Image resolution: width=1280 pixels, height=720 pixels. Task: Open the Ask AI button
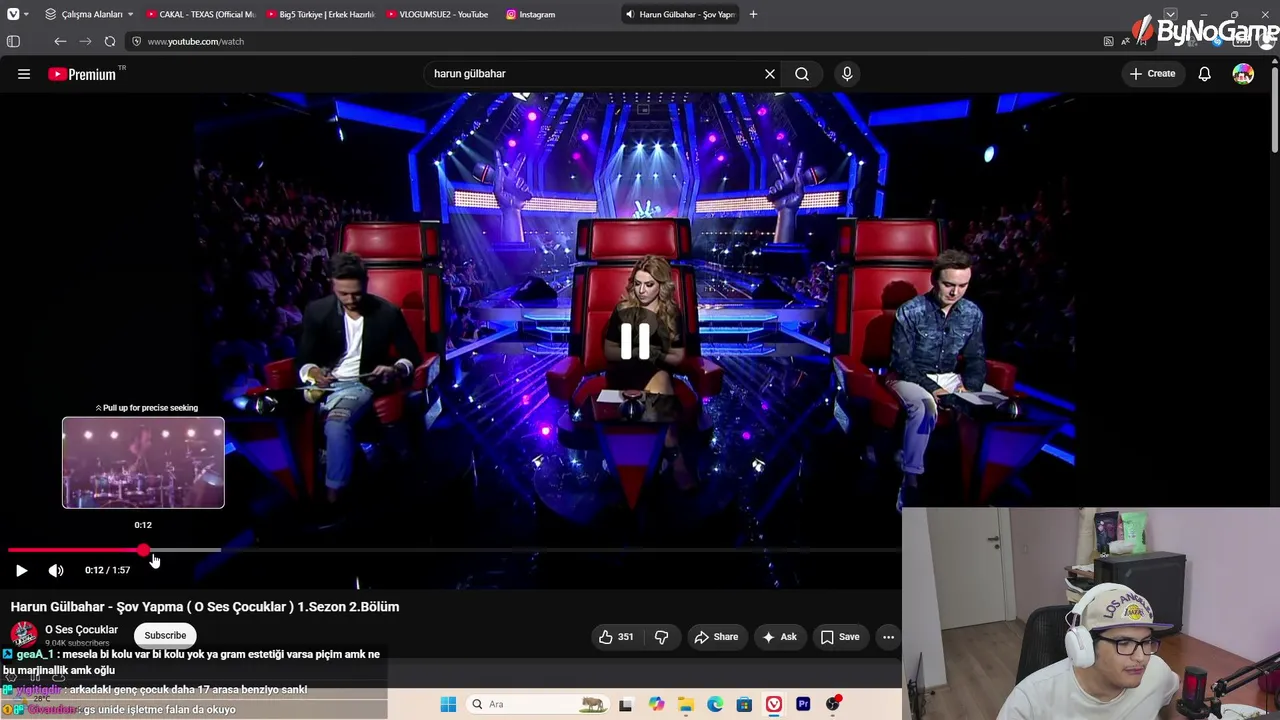[x=779, y=637]
